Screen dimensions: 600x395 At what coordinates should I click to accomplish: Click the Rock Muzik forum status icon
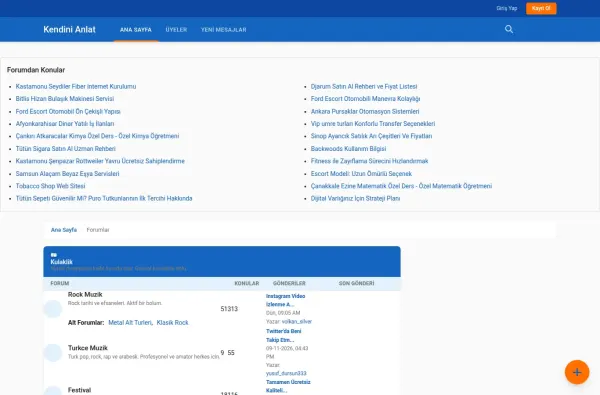tap(53, 308)
